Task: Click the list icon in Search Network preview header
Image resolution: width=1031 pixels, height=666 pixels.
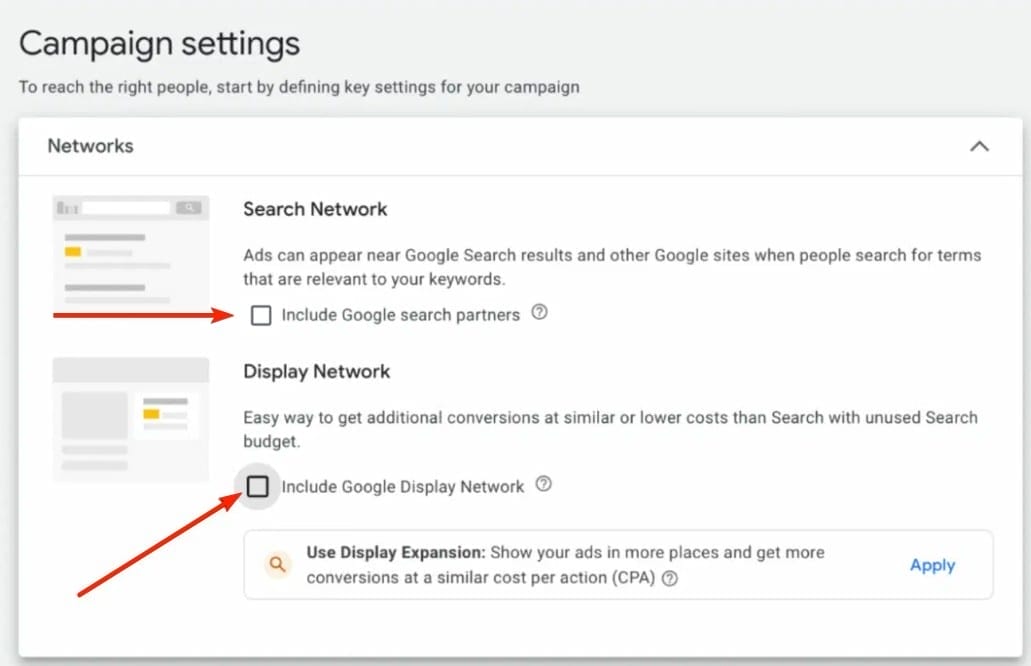Action: [x=67, y=205]
